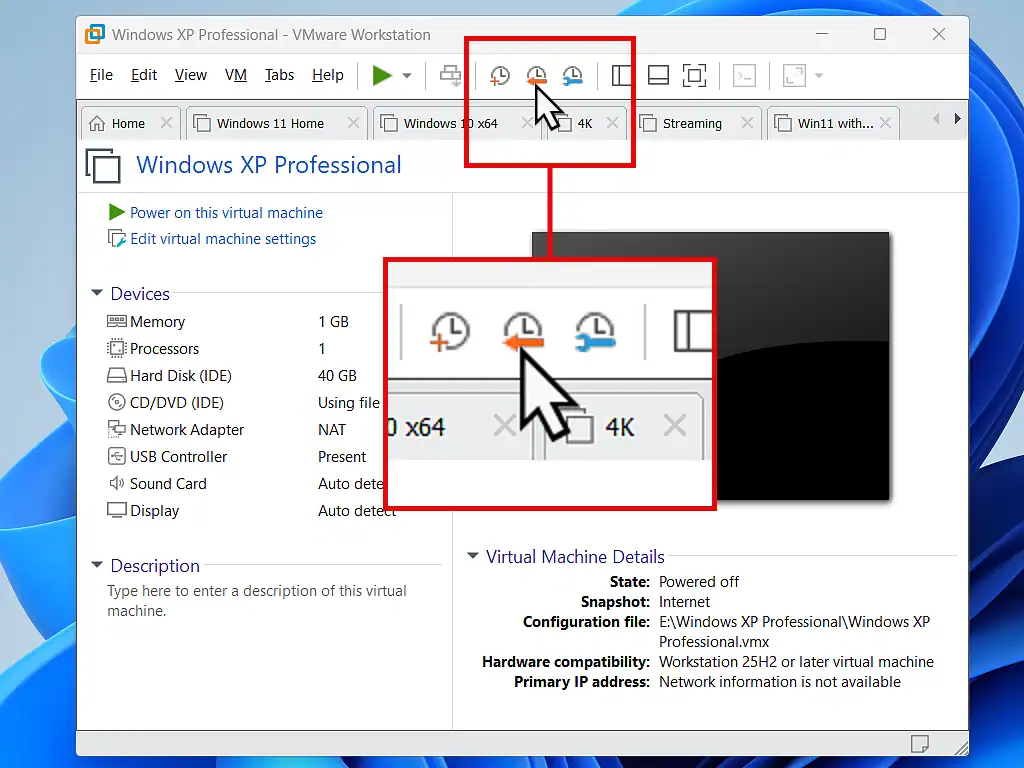Open the power options dropdown arrow

[407, 76]
